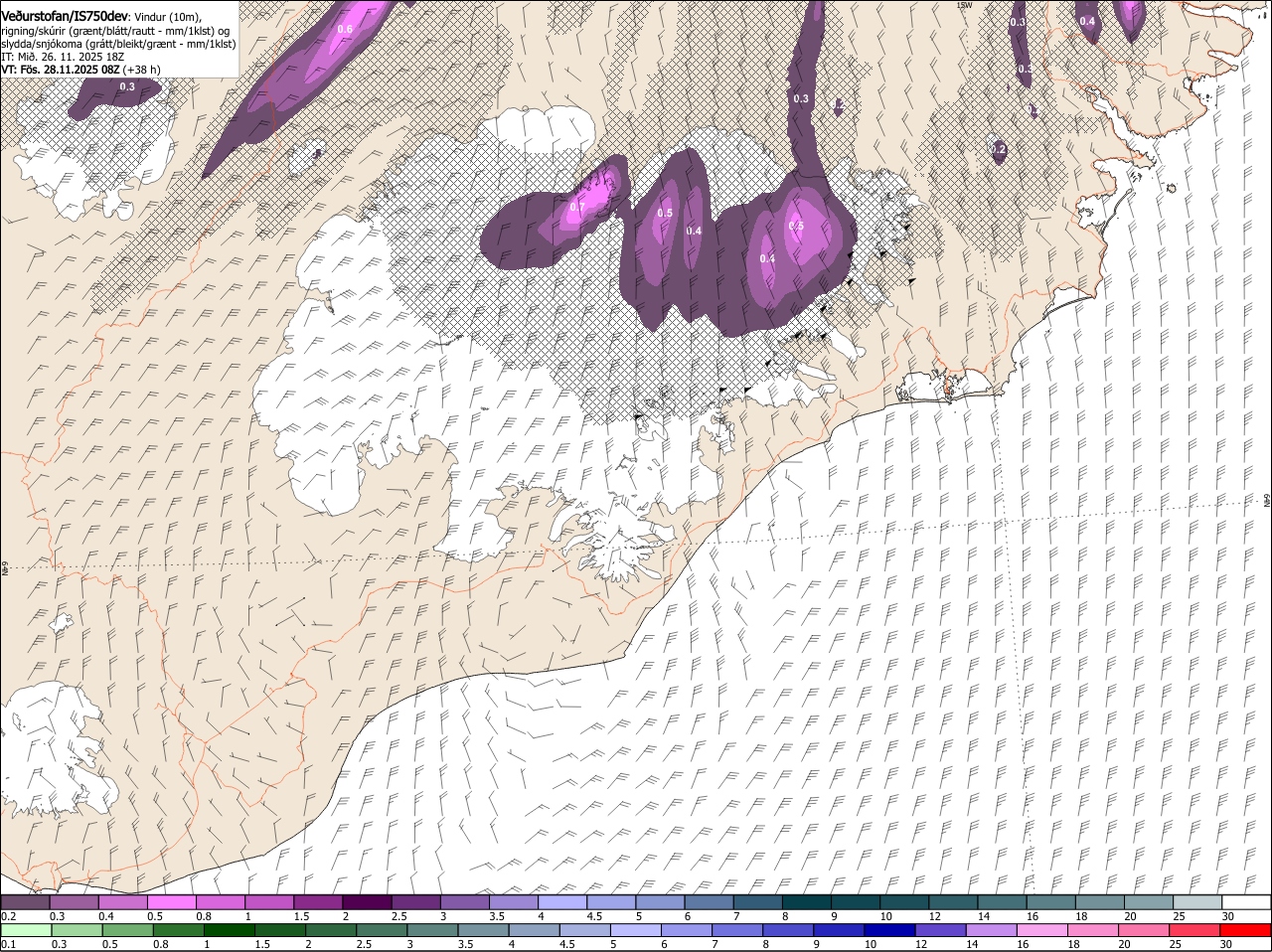Click the top legend swatch between 8 and 9
The image size is (1272, 952).
coord(807,902)
